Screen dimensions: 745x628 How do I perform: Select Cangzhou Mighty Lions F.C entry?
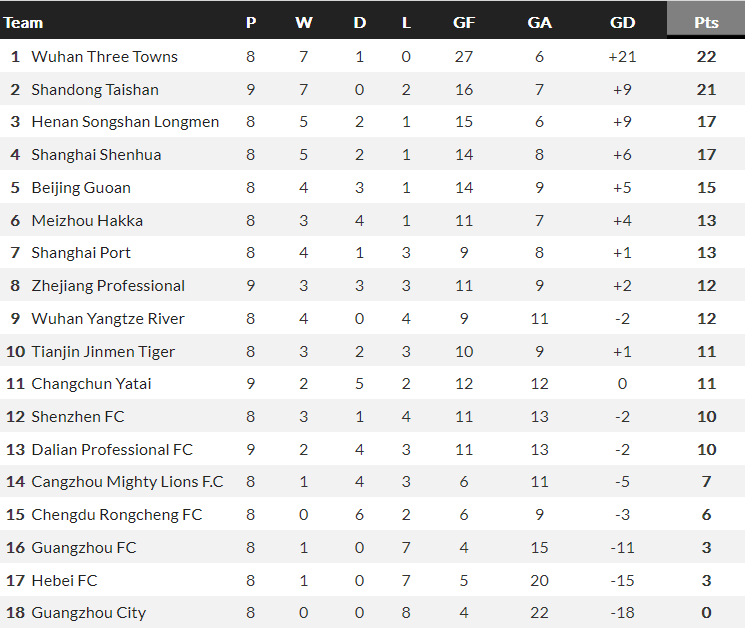coord(127,482)
